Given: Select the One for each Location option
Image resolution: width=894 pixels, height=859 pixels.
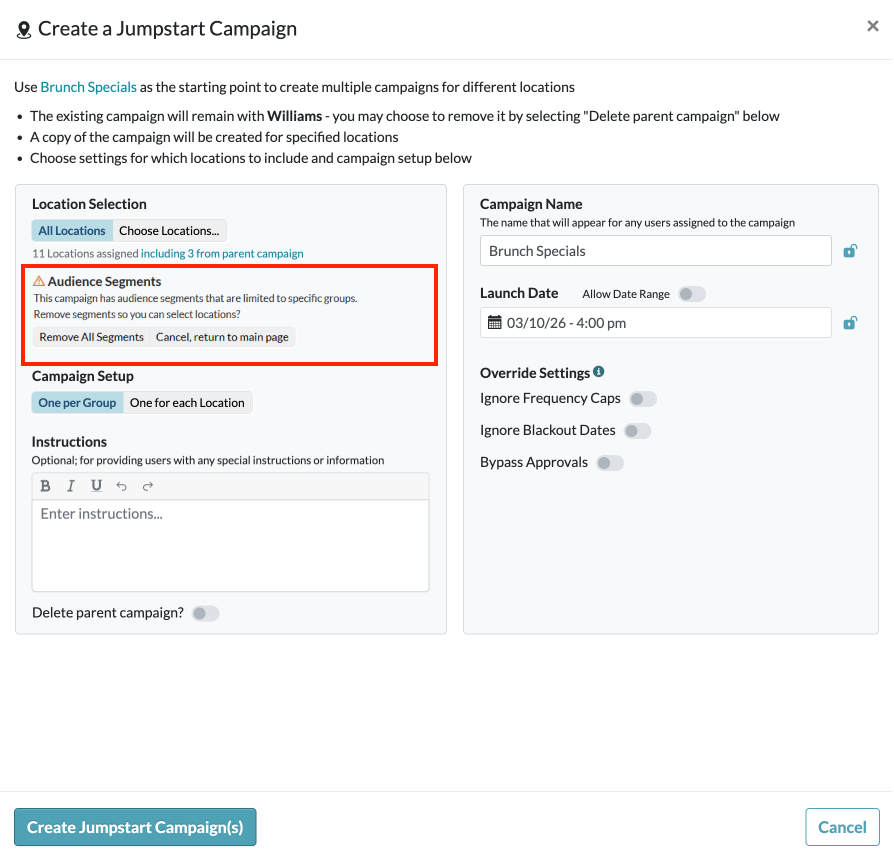Looking at the screenshot, I should [x=187, y=403].
